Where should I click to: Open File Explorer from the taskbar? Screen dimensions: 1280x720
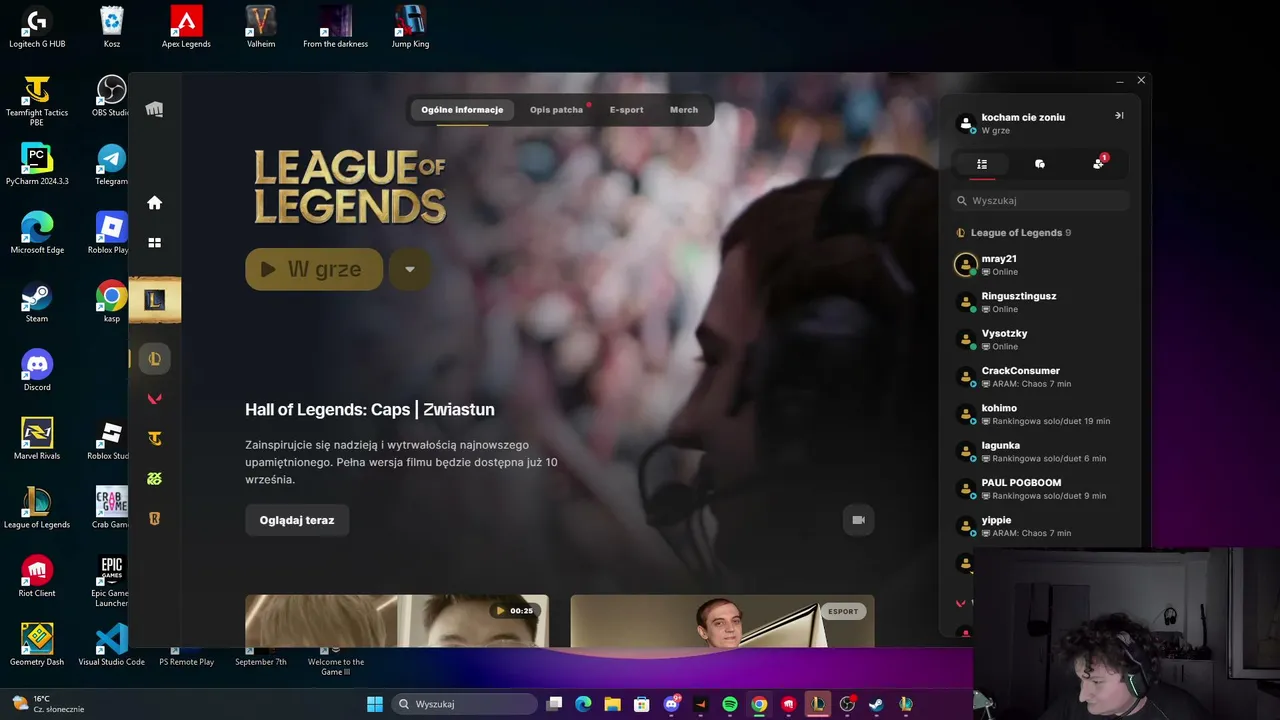pos(613,704)
